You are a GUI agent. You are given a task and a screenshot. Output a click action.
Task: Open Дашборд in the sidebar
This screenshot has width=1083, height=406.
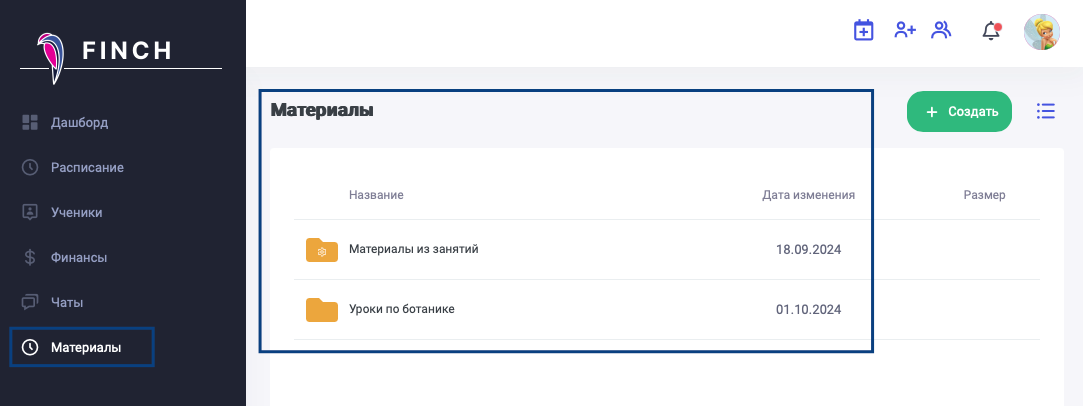(79, 123)
